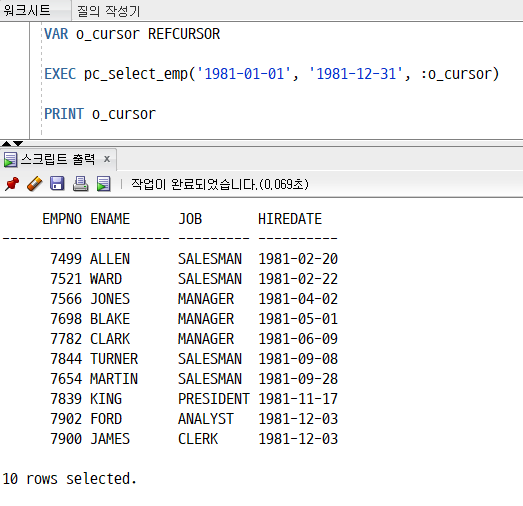Click the JOB column header
The width and height of the screenshot is (523, 506).
190,219
